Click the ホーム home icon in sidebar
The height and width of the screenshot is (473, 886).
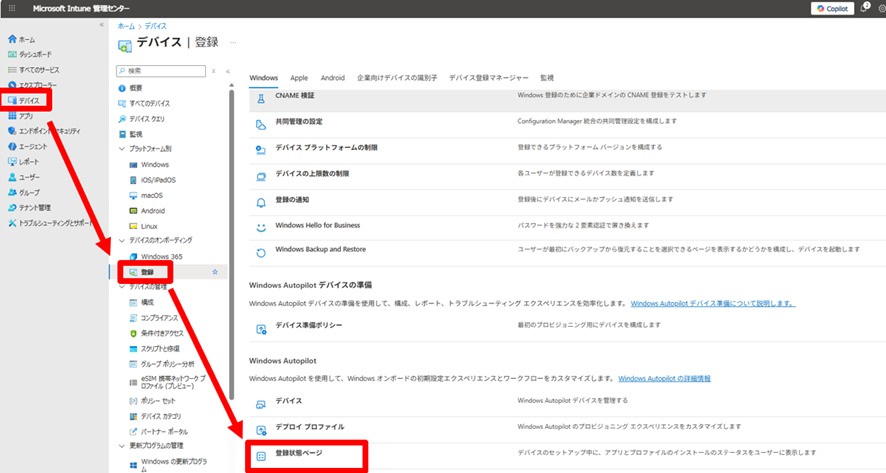[12, 39]
